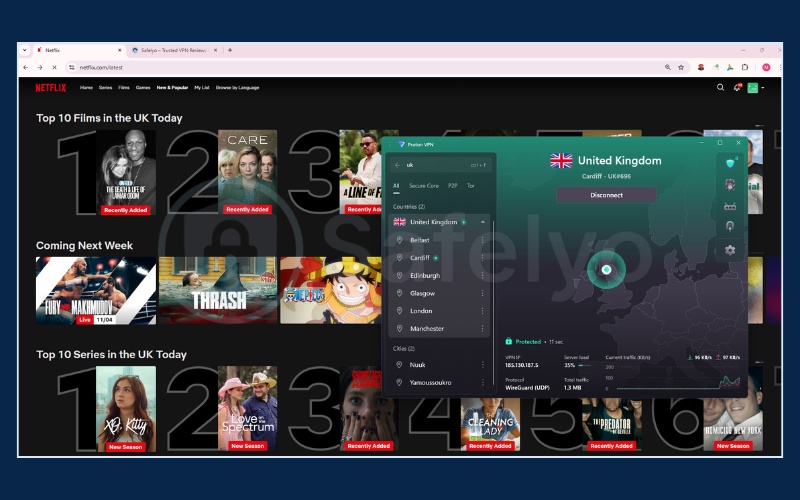This screenshot has width=800, height=500.
Task: Open three-dot menu for Cardiff server
Action: point(482,258)
